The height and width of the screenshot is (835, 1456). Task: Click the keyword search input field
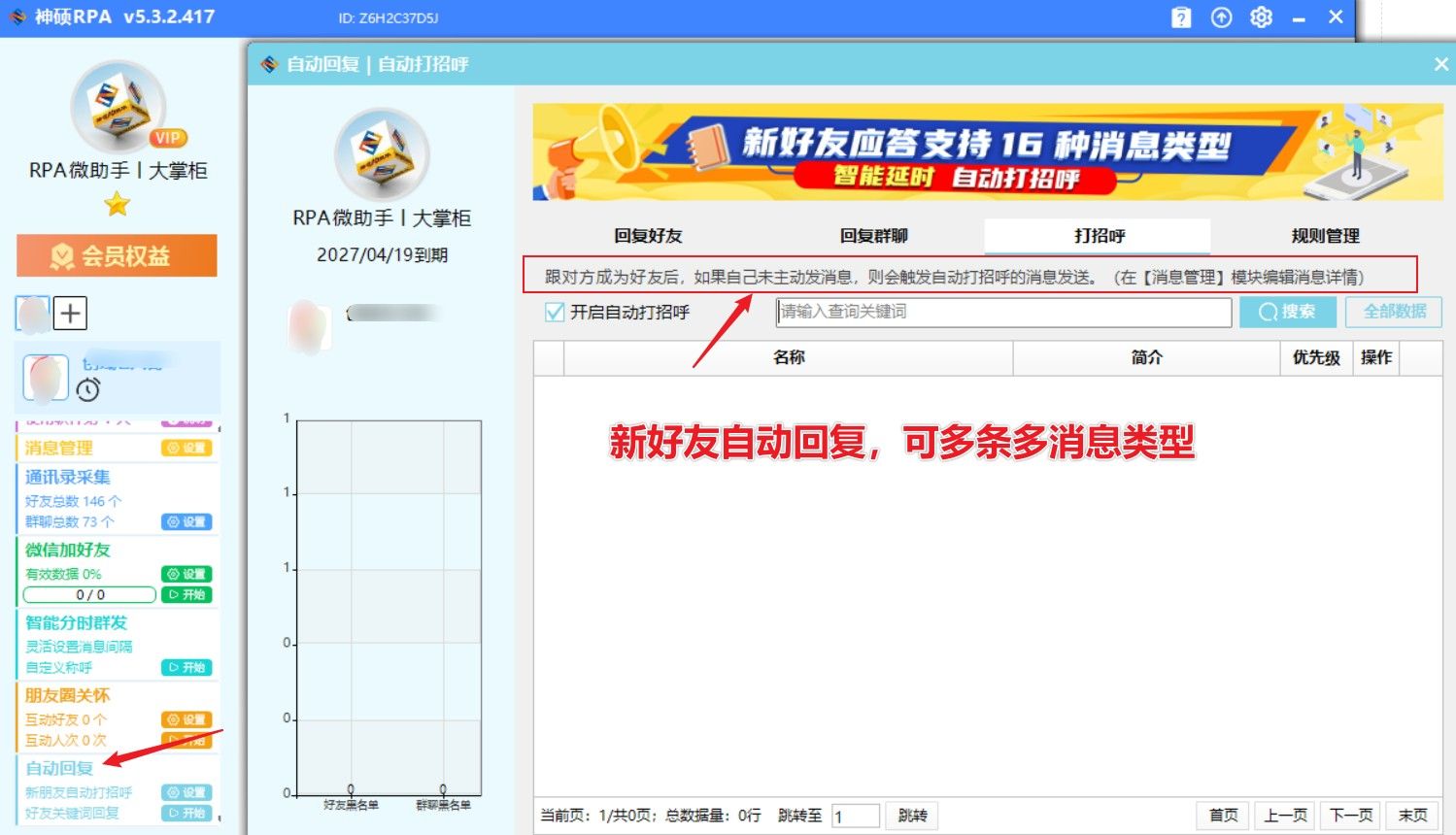pyautogui.click(x=1003, y=312)
